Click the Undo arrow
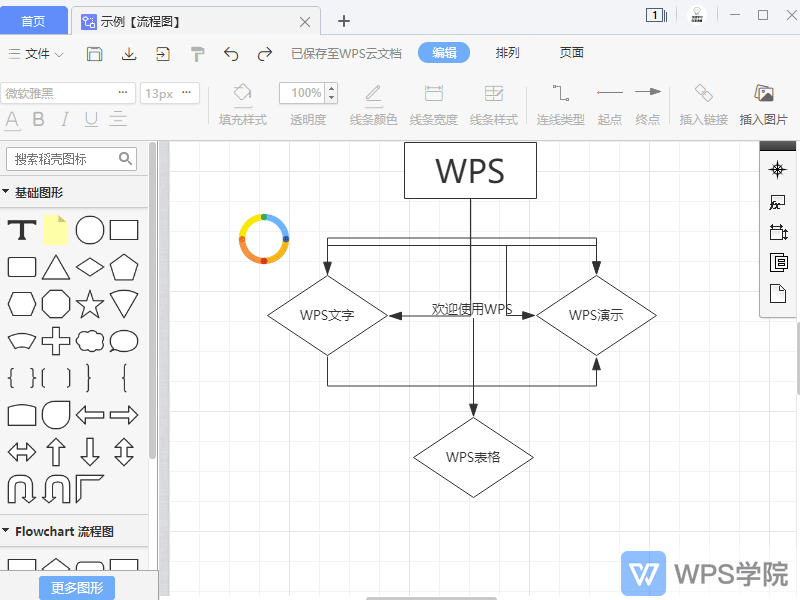The width and height of the screenshot is (800, 600). pyautogui.click(x=231, y=52)
